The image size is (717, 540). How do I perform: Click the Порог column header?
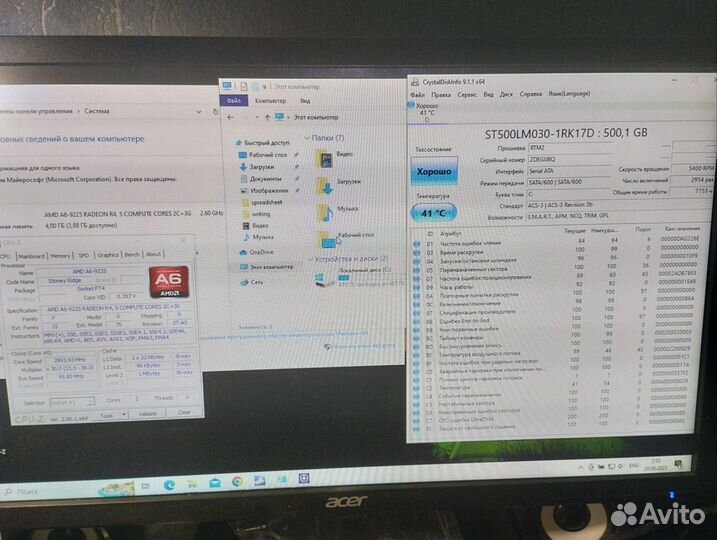[x=643, y=229]
